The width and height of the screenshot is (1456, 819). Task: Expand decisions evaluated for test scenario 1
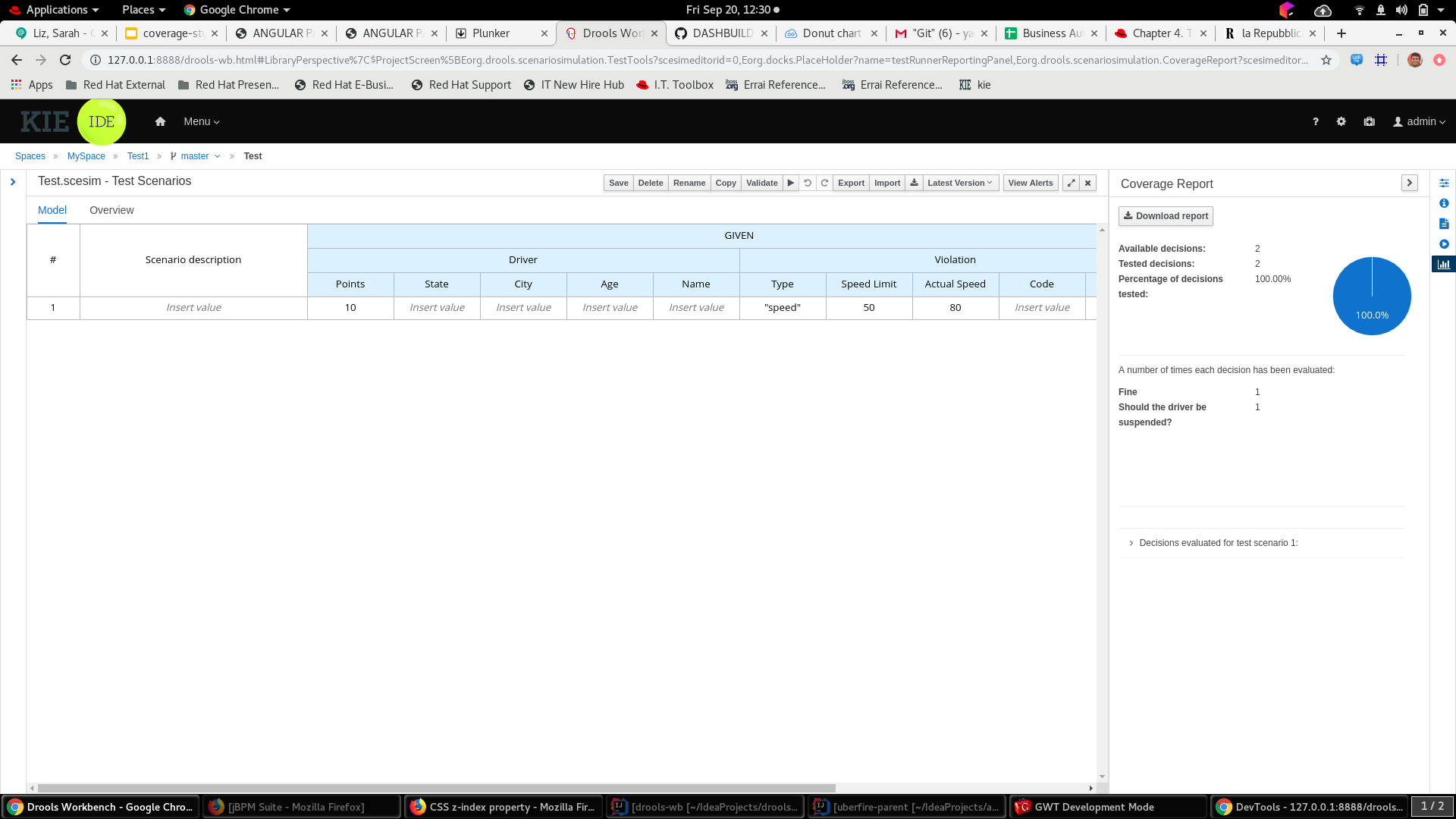tap(1213, 543)
